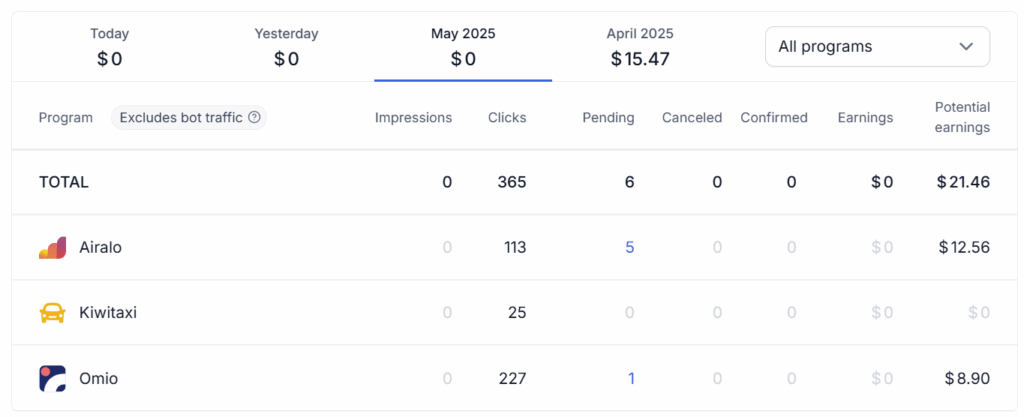Screen dimensions: 1024x417
Task: Switch to the Yesterday tab
Action: coord(286,46)
